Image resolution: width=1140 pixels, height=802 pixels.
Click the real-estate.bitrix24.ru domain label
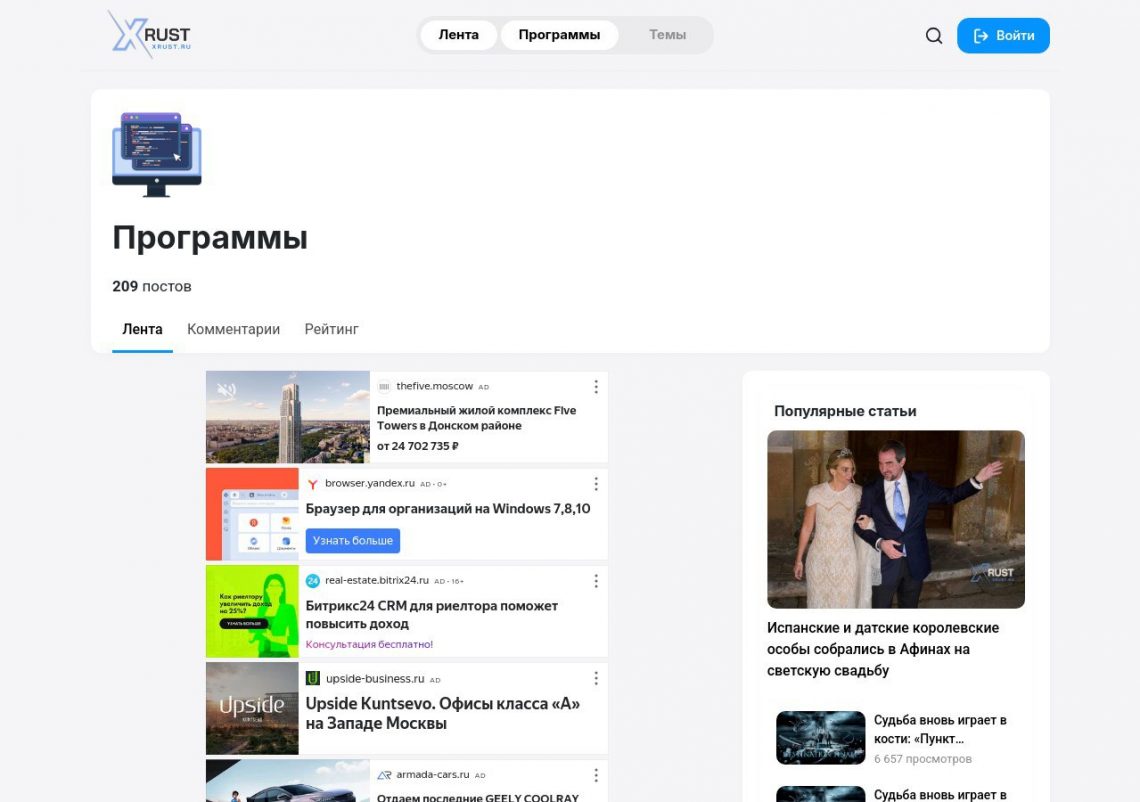click(x=377, y=580)
